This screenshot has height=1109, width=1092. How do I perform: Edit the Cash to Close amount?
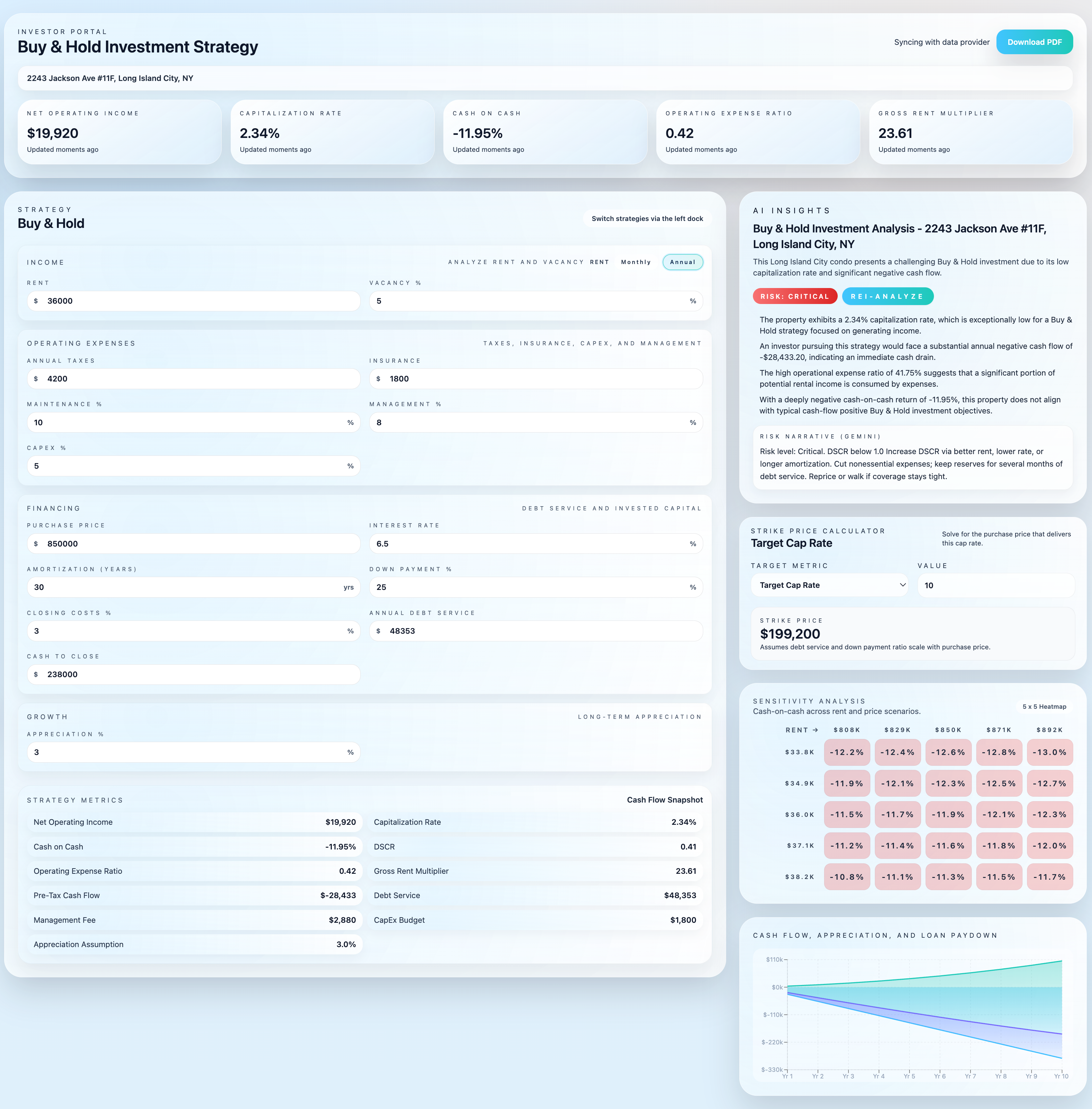(x=194, y=674)
